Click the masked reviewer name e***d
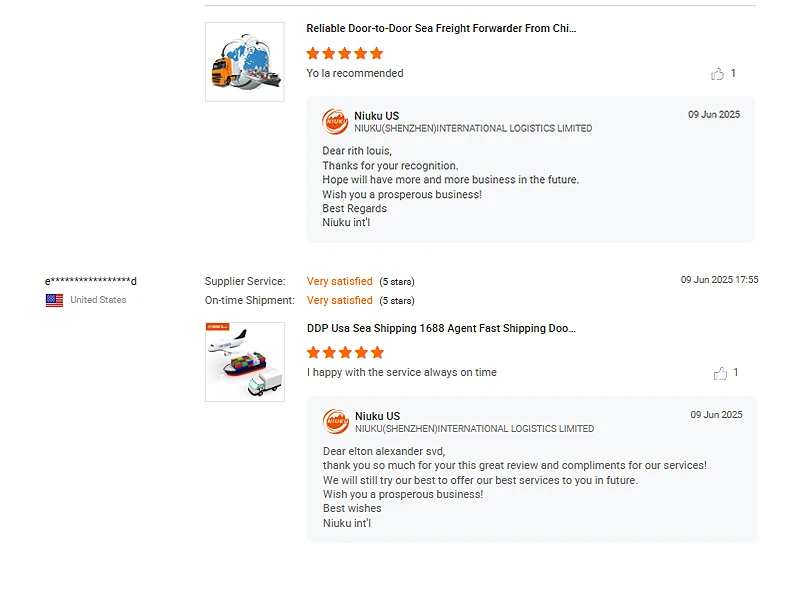800x600 pixels. [x=91, y=281]
